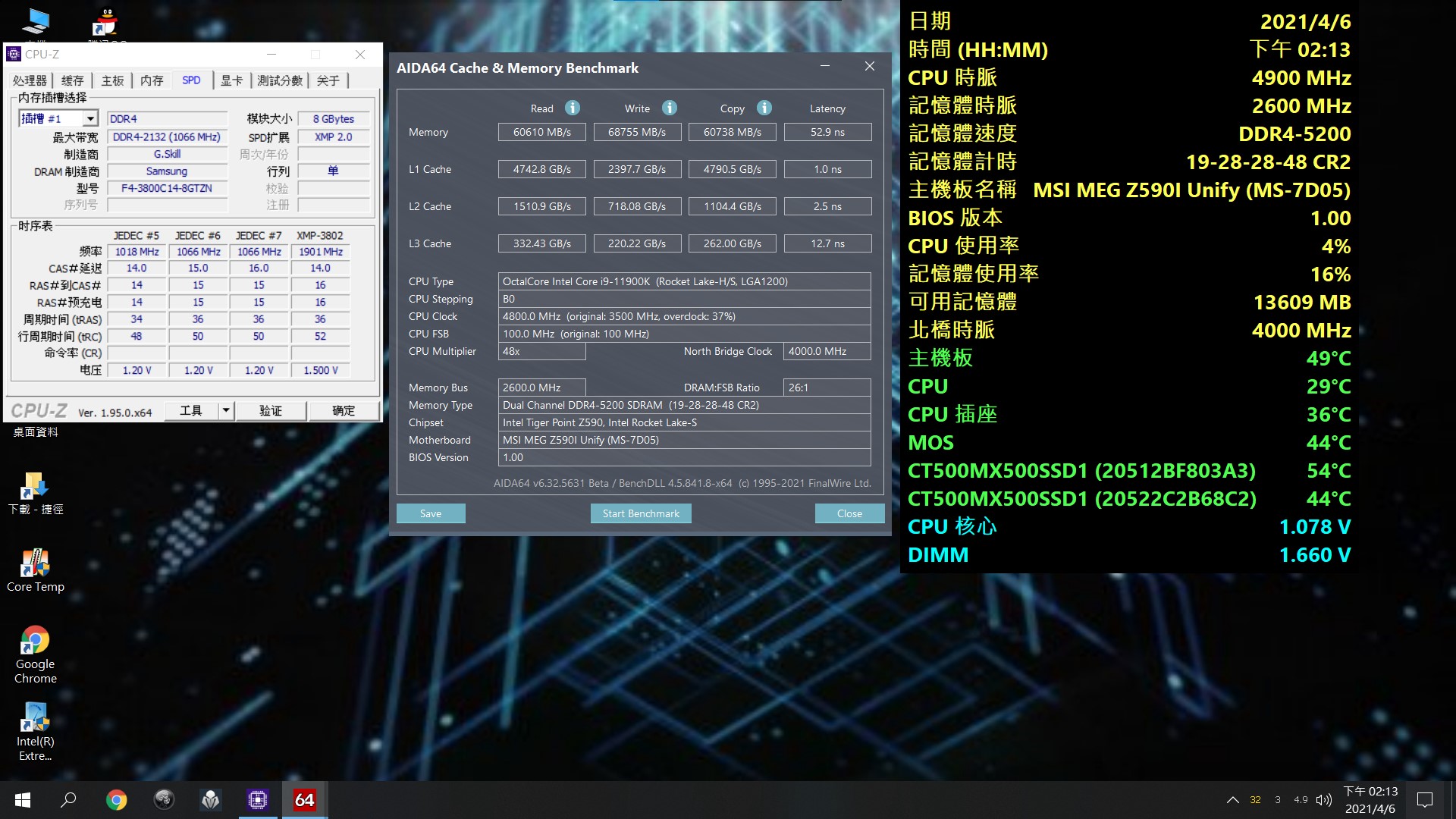Switch to the 内存 tab in CPU-Z
This screenshot has height=819, width=1456.
(152, 80)
